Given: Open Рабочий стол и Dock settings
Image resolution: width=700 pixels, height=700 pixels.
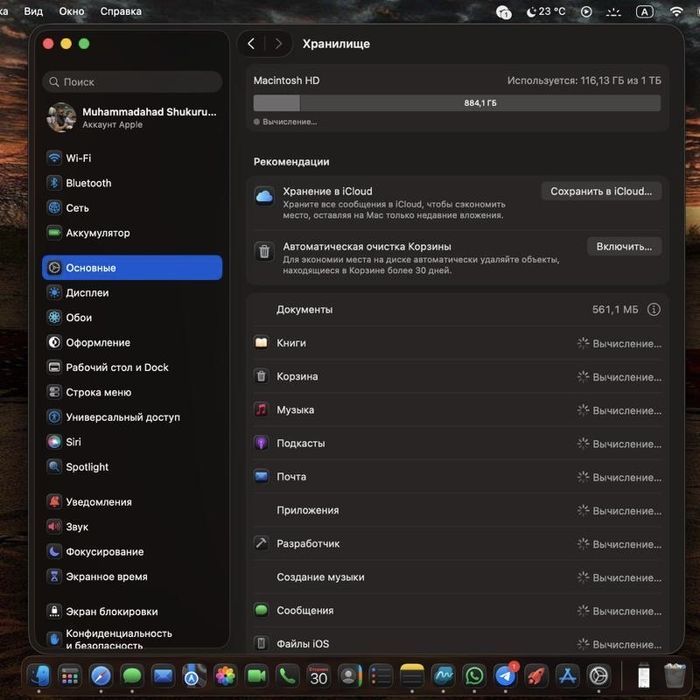Looking at the screenshot, I should pos(132,367).
